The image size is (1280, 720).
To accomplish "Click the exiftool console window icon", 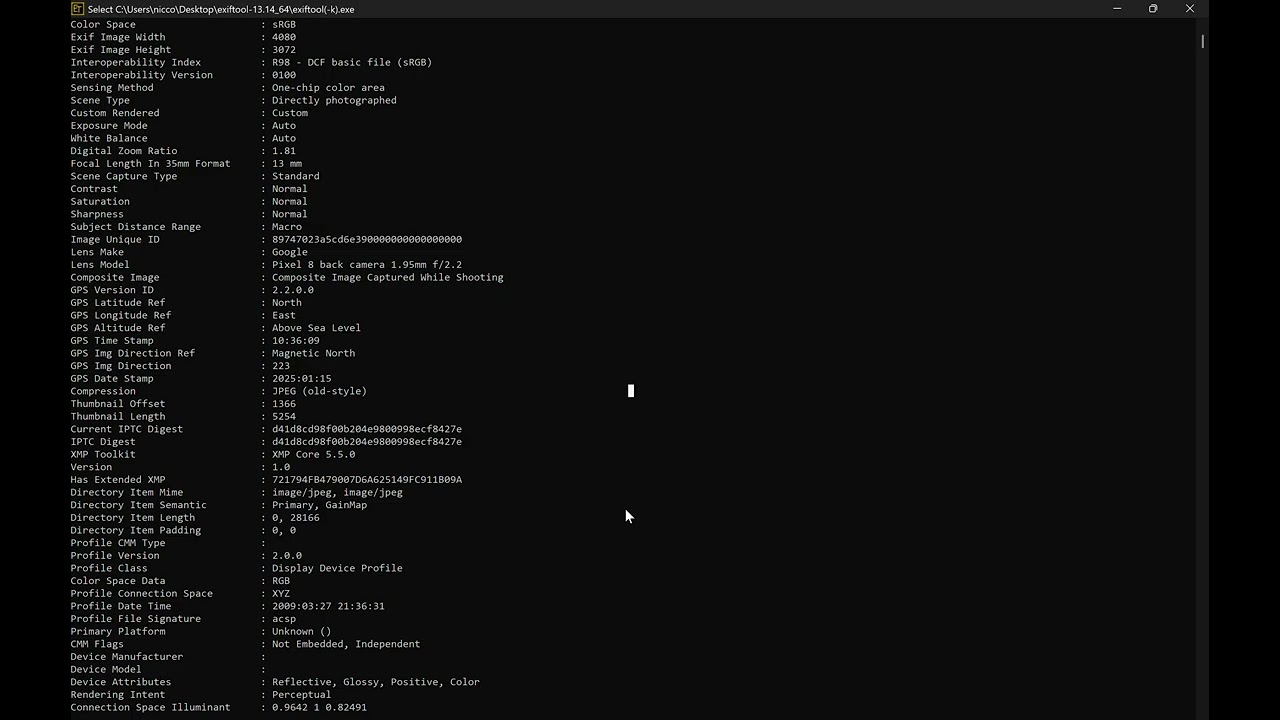I will [x=77, y=9].
